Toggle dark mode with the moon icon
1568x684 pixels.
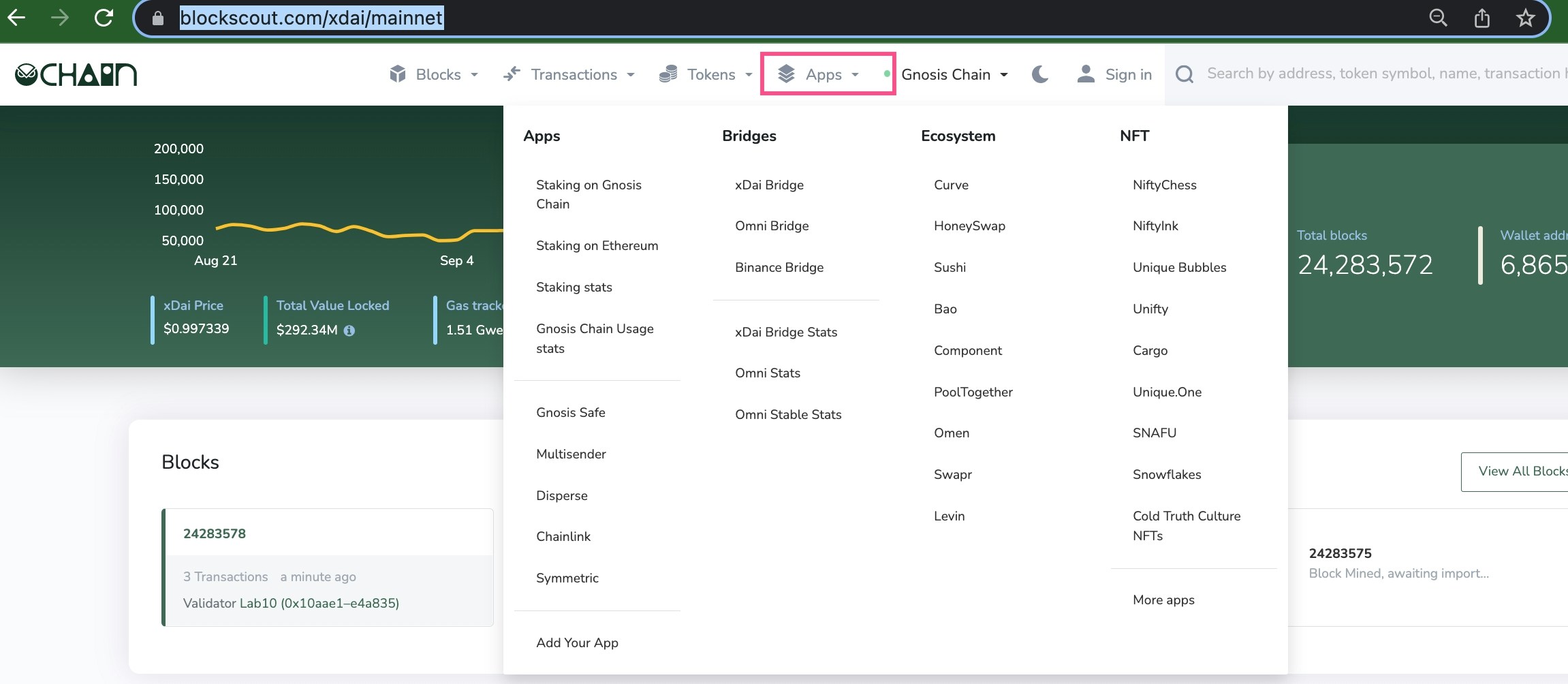[1040, 74]
